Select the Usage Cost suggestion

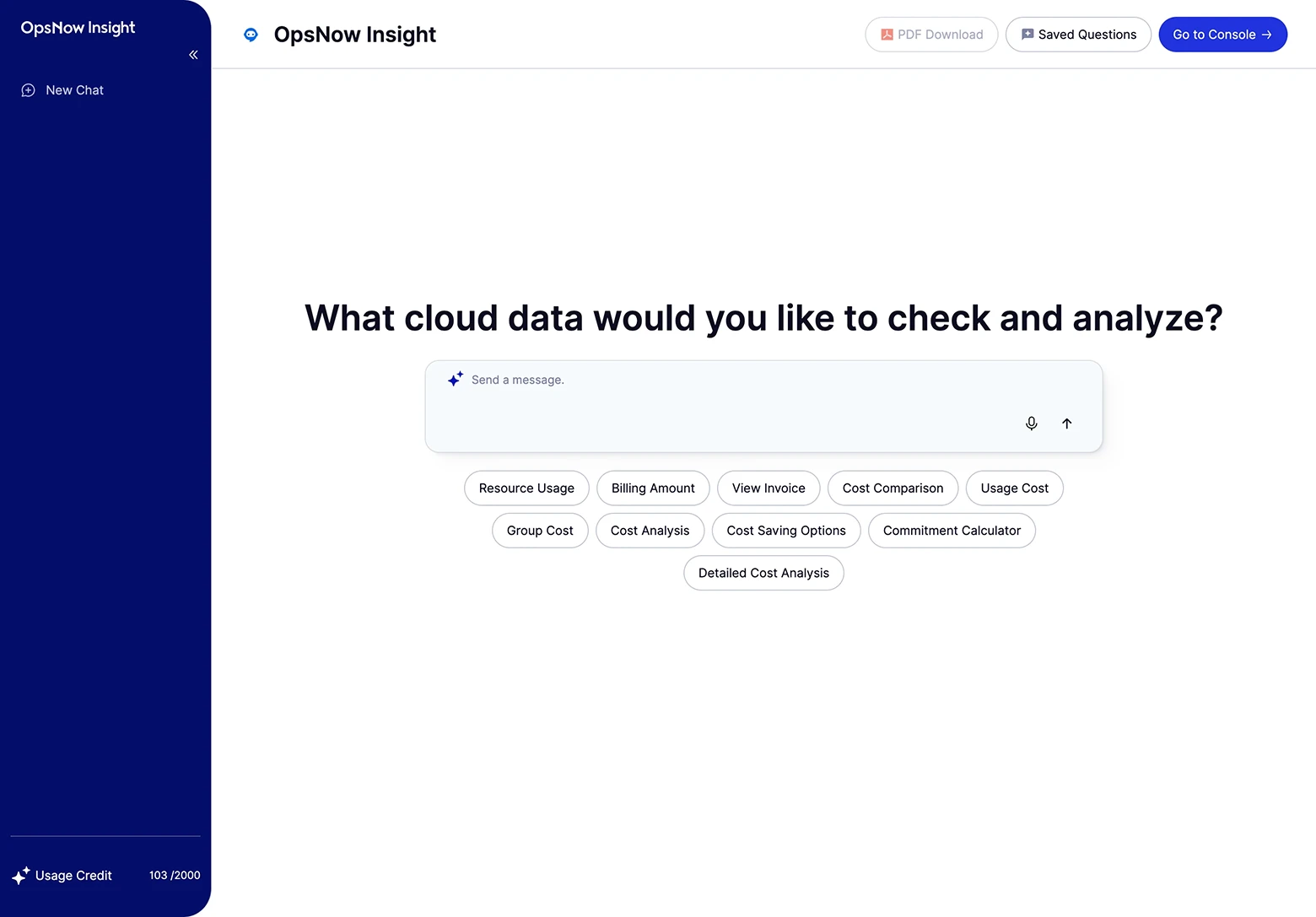[1014, 488]
